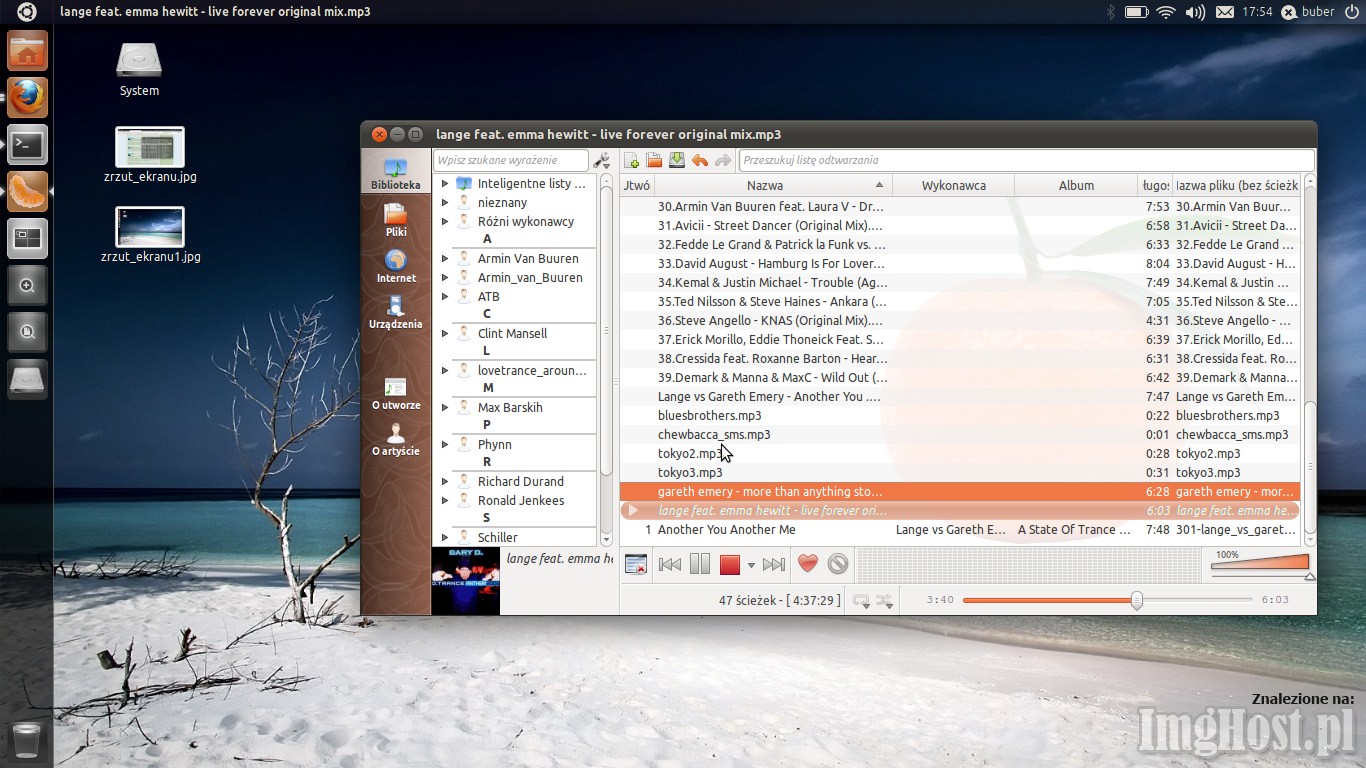Open System desktop icon
Viewport: 1366px width, 768px height.
coord(139,70)
